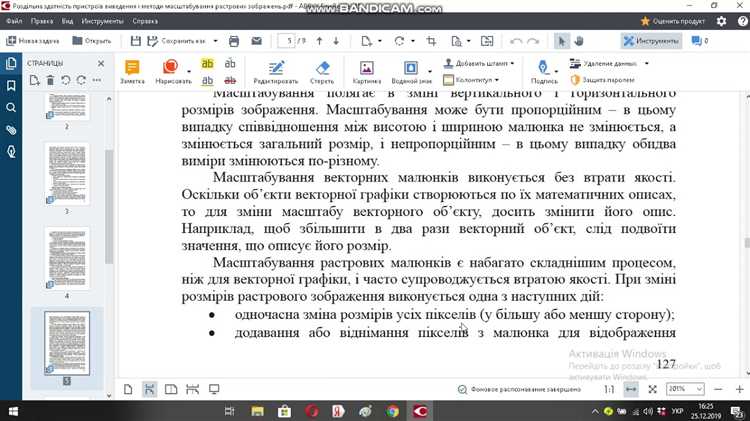750x421 pixels.
Task: Select the Crop pages tool
Action: pos(431,41)
